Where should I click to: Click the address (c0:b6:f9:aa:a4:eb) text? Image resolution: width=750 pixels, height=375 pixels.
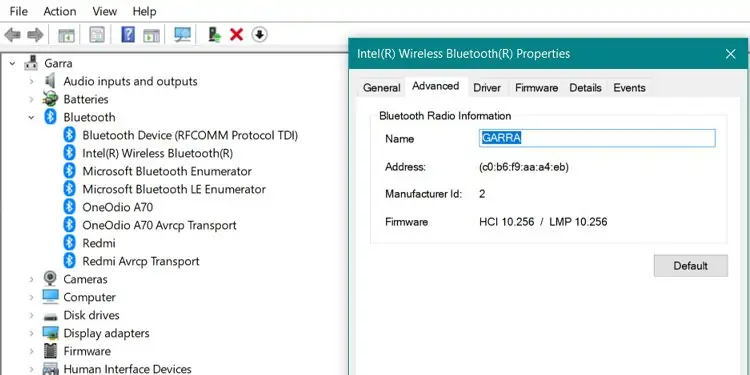523,167
